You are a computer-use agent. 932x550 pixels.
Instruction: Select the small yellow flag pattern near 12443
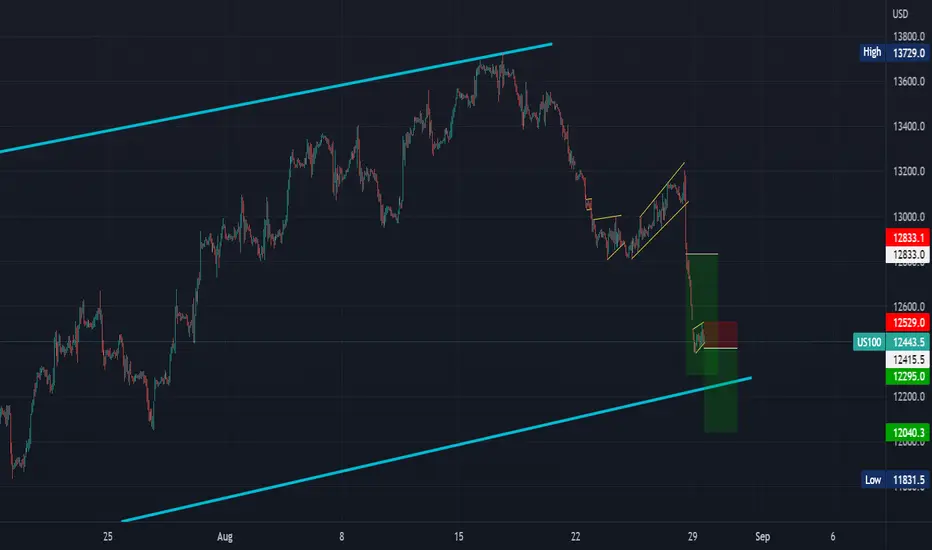[x=698, y=337]
